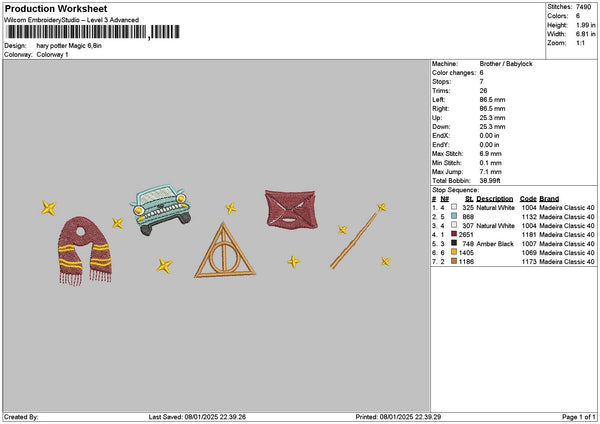Select the red howler envelope motif

click(x=291, y=209)
